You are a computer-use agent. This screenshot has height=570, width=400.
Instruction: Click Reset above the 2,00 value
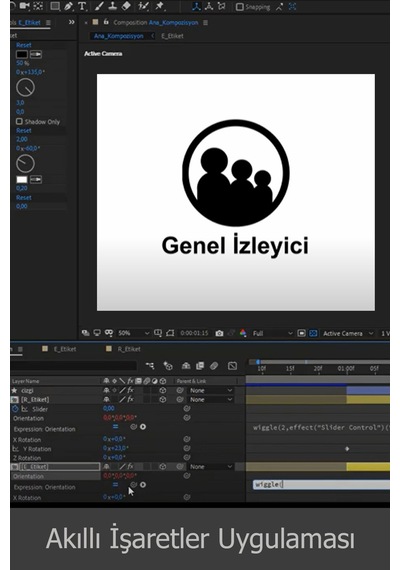tap(24, 130)
